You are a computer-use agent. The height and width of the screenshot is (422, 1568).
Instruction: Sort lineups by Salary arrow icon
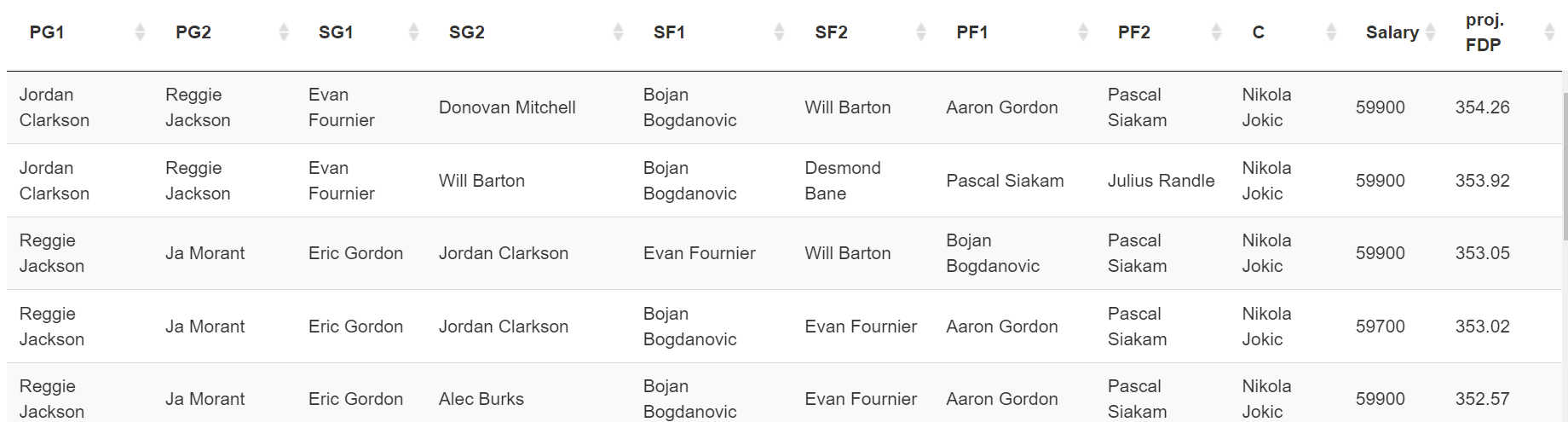[x=1430, y=32]
